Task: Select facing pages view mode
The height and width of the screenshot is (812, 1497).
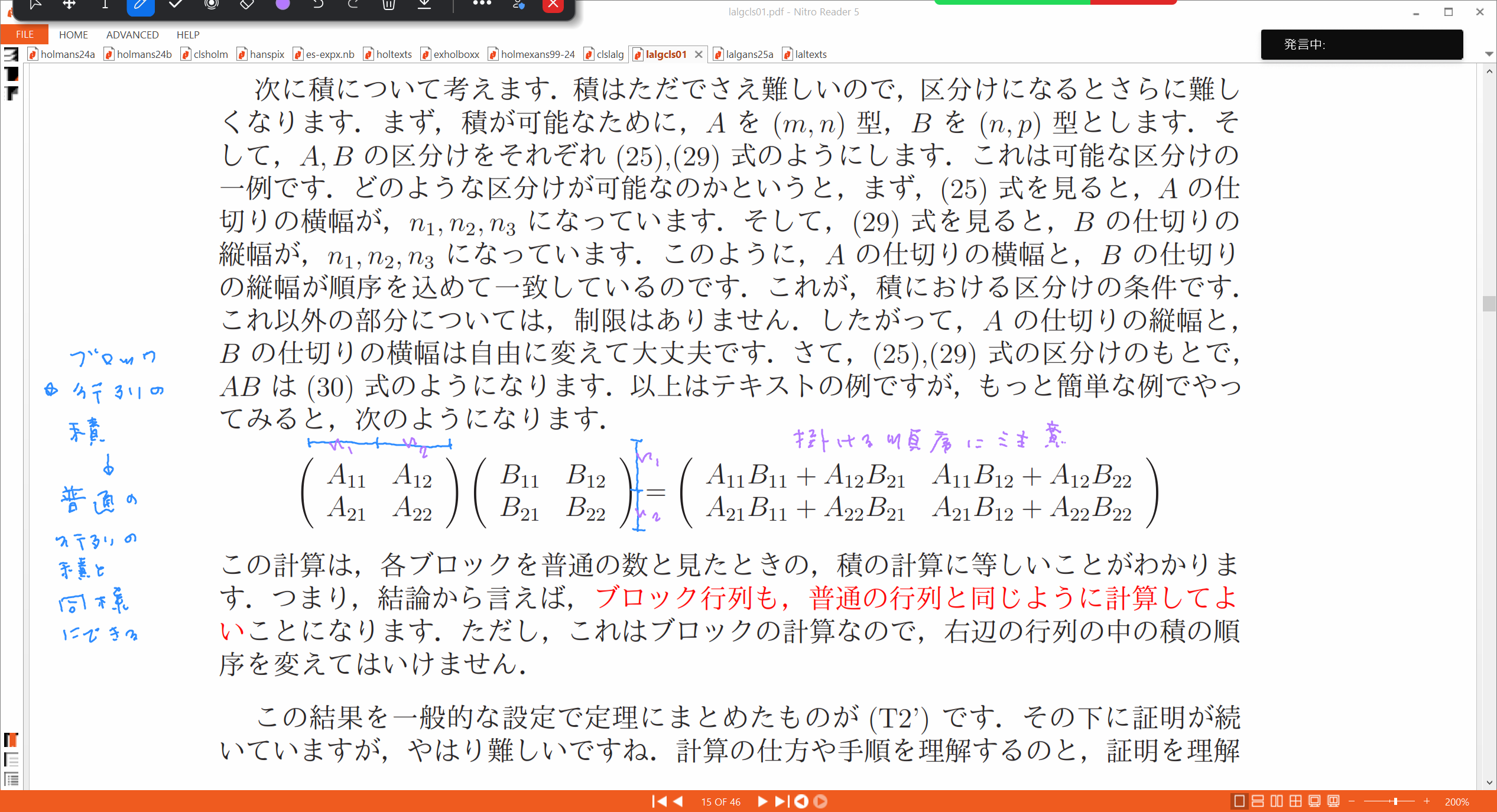Action: click(x=1277, y=801)
